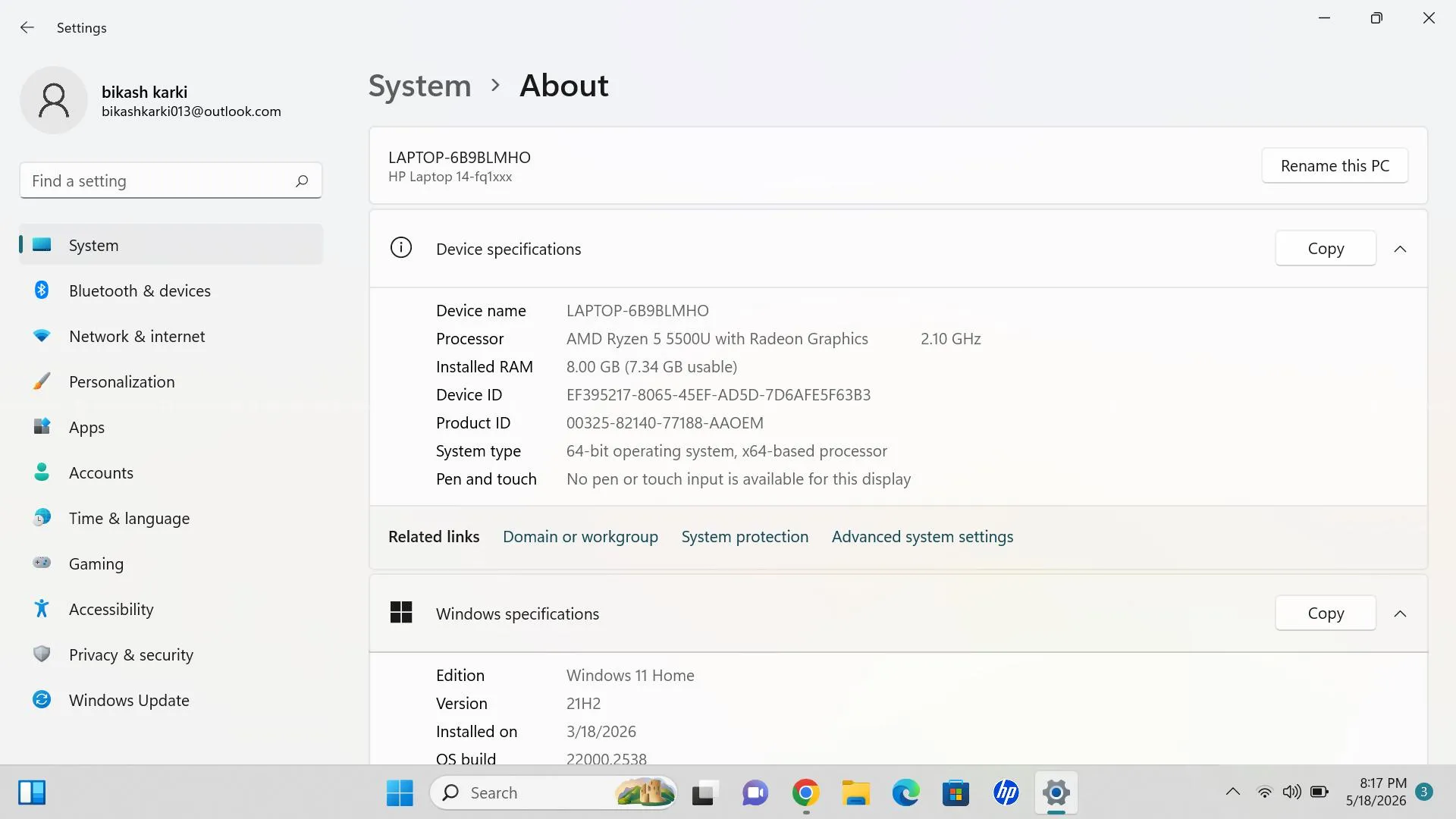Open the notification count badge
This screenshot has width=1456, height=819.
(1424, 792)
